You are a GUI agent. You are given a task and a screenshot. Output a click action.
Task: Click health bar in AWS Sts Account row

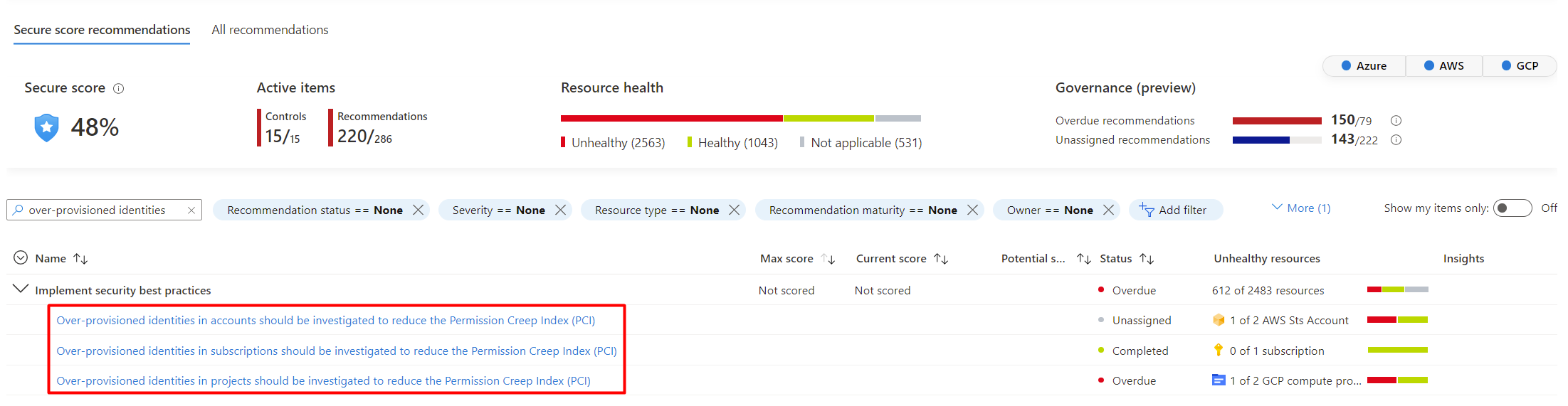1397,320
